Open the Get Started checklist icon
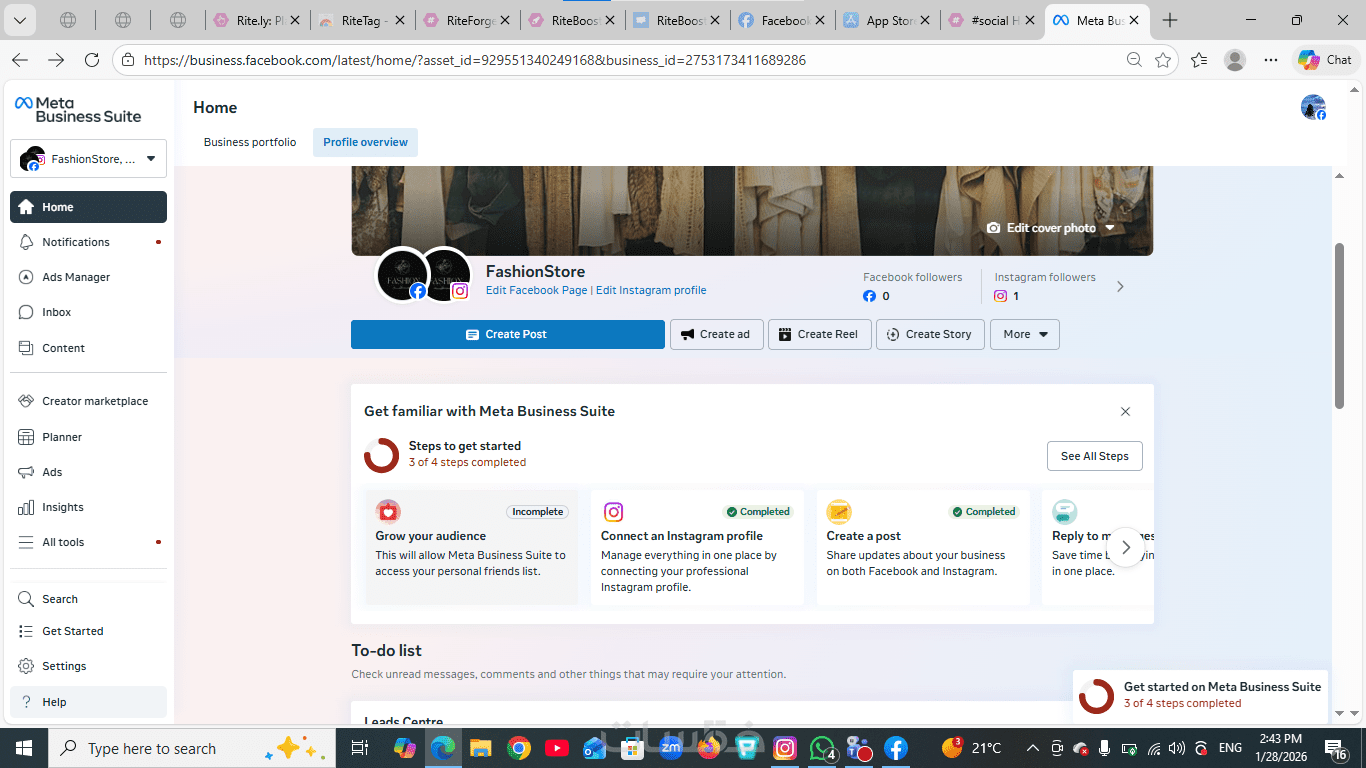Viewport: 1366px width, 768px height. (26, 631)
